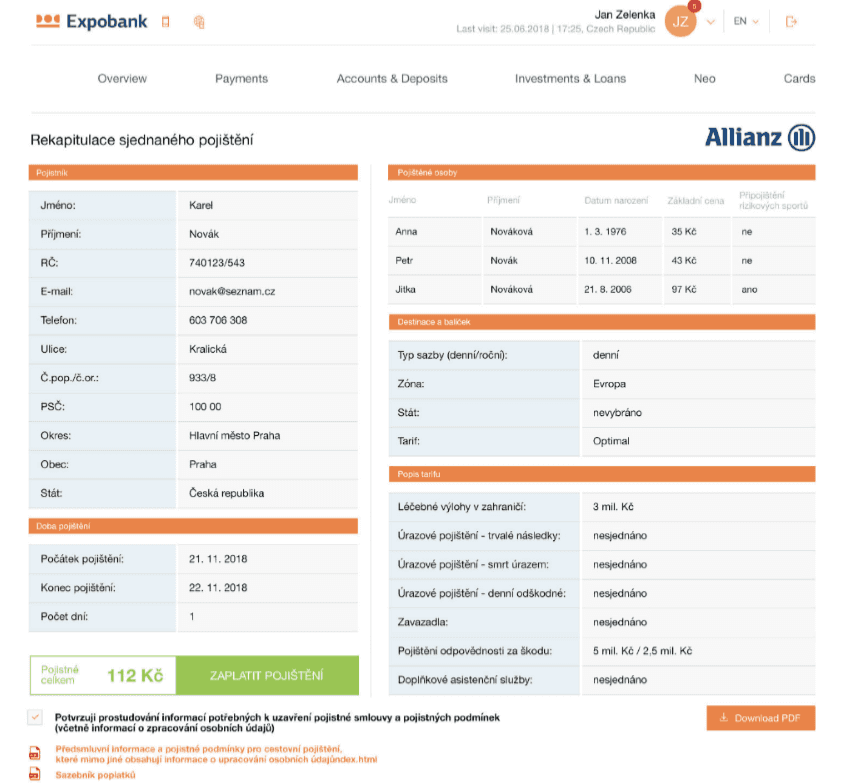Open the Sazebník poplatků link
Viewport: 842px width, 783px height.
click(x=95, y=775)
